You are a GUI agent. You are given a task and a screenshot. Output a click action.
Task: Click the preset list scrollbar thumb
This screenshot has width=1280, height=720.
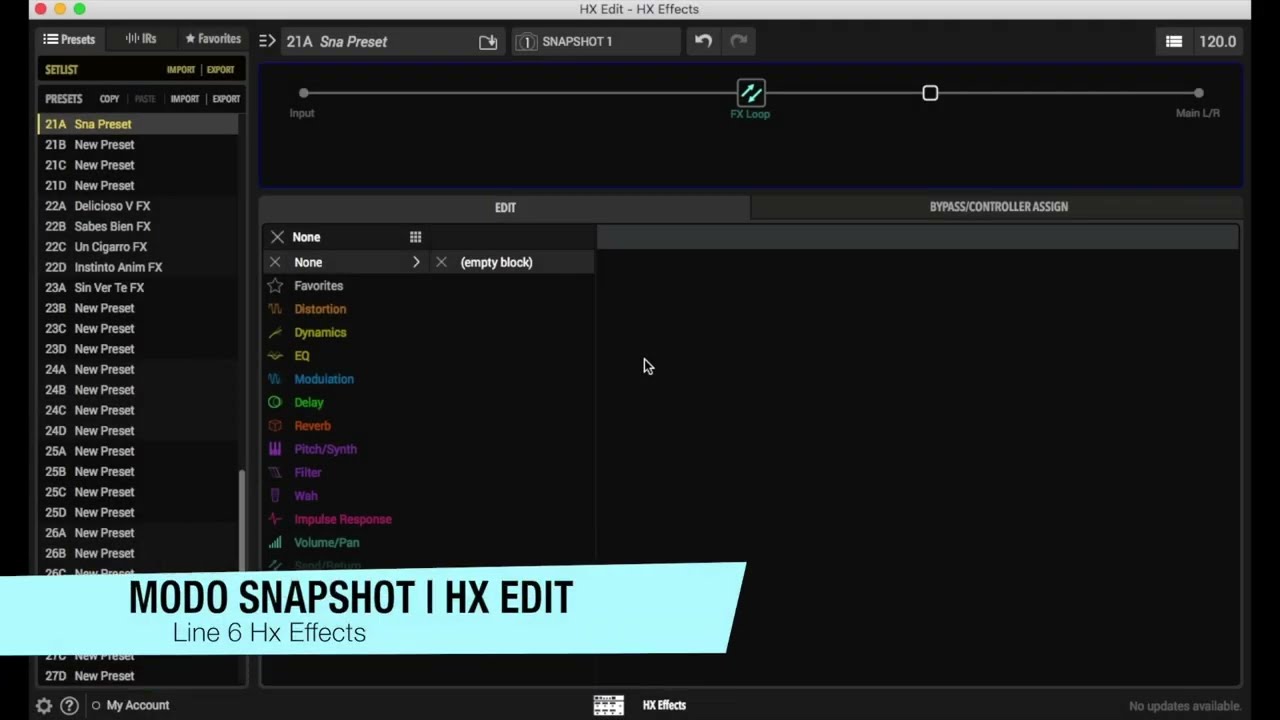point(240,520)
